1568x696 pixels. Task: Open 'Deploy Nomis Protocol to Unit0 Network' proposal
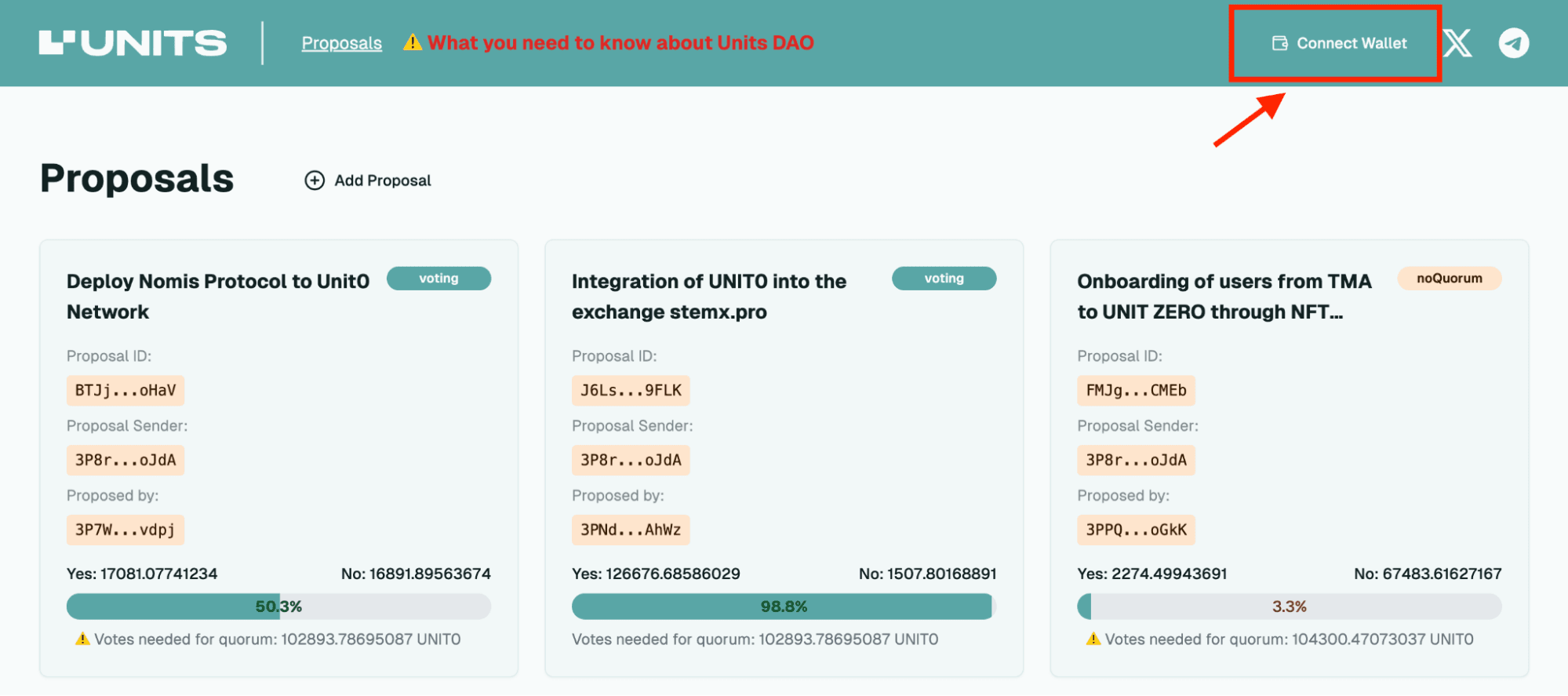point(218,297)
